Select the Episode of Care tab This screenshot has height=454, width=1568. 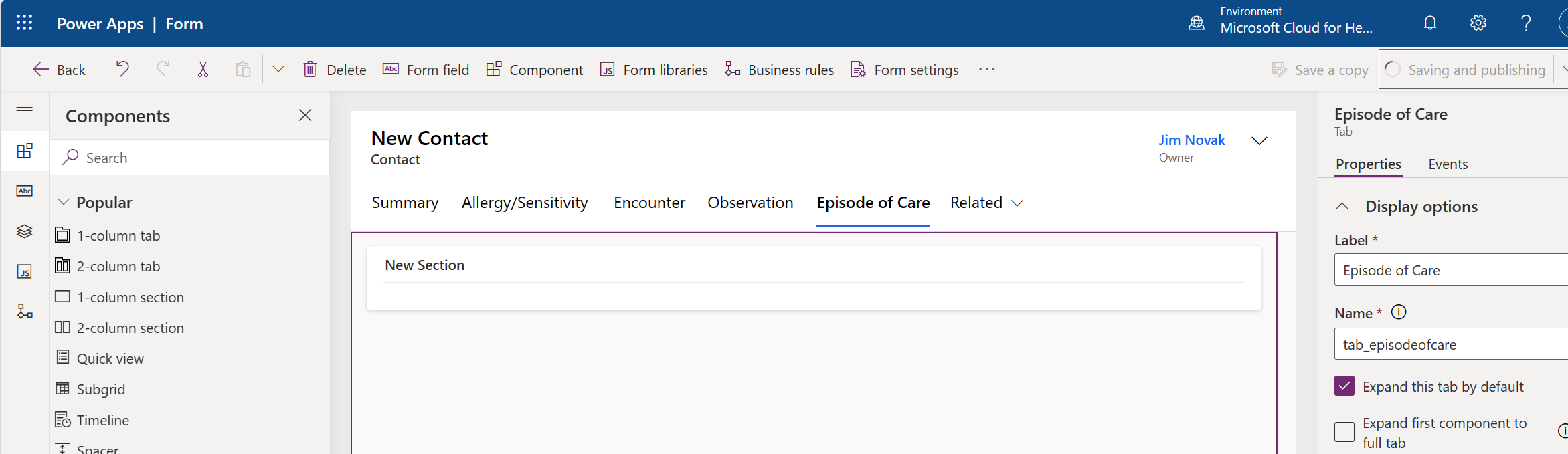click(873, 203)
